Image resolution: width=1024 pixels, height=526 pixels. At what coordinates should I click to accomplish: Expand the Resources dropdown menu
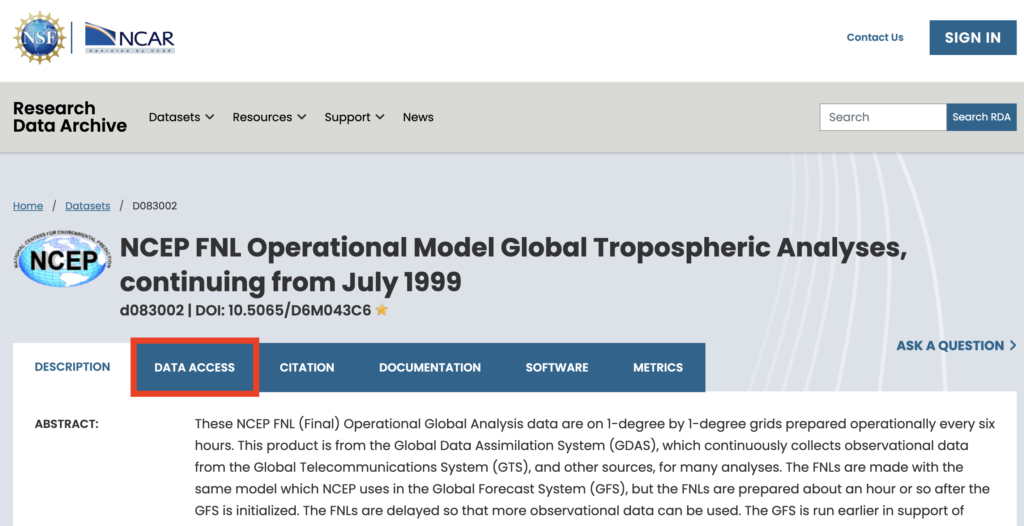pos(270,117)
